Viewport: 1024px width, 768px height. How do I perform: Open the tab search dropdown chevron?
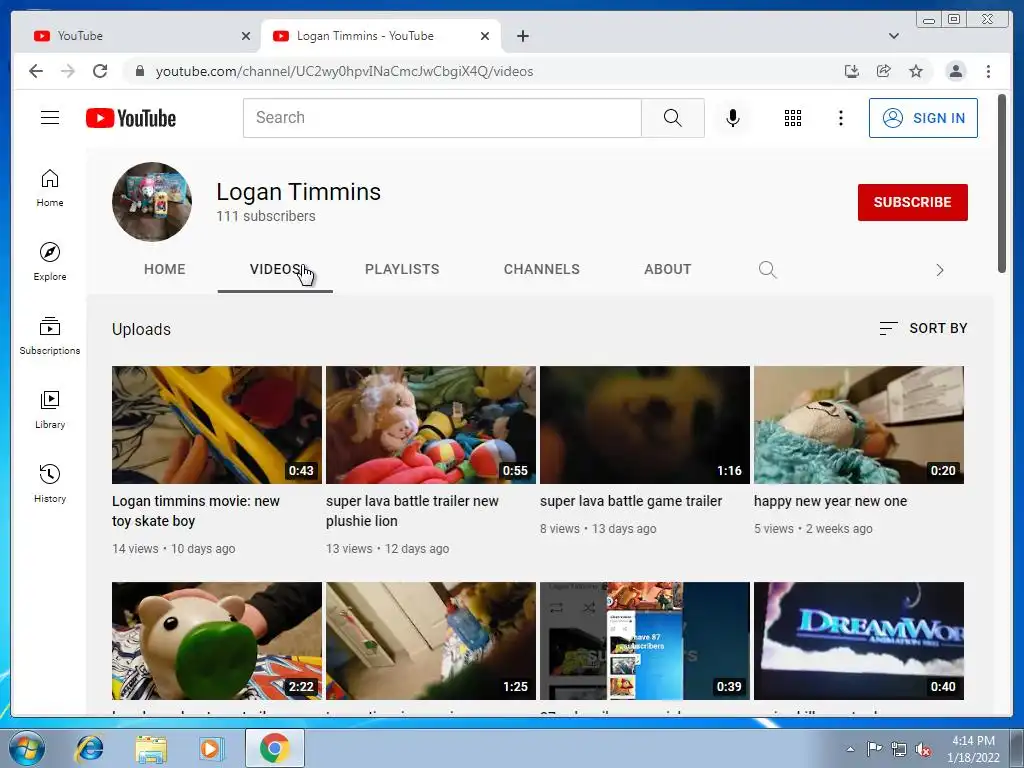point(894,36)
